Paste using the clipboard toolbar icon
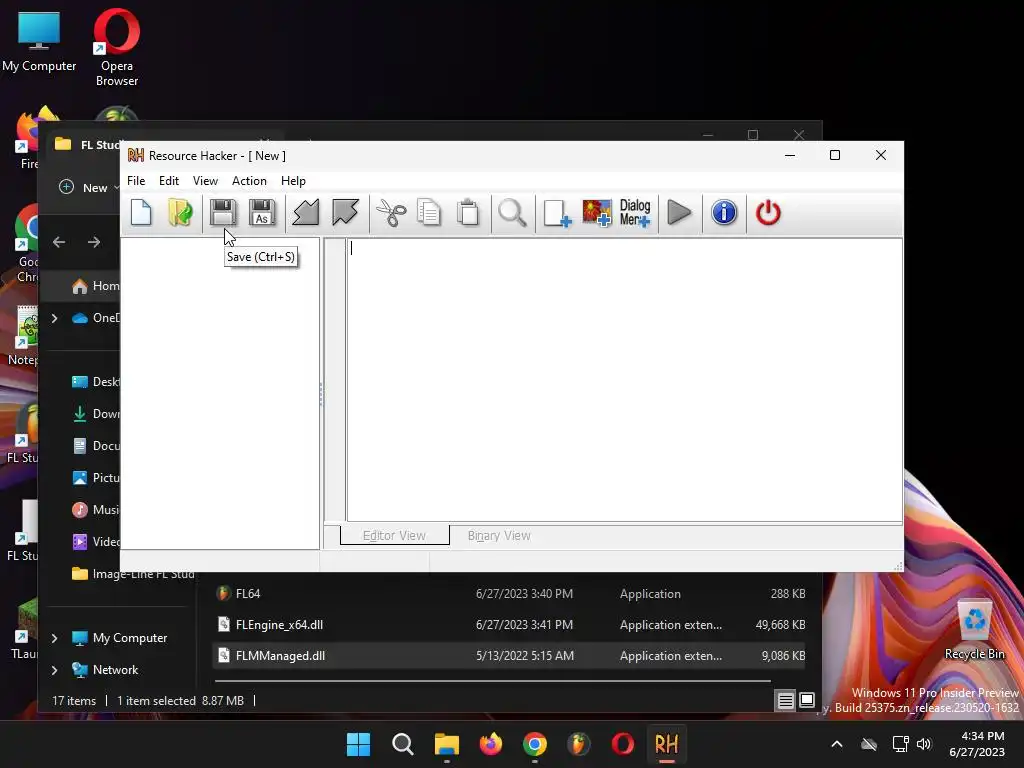The height and width of the screenshot is (768, 1024). (468, 213)
